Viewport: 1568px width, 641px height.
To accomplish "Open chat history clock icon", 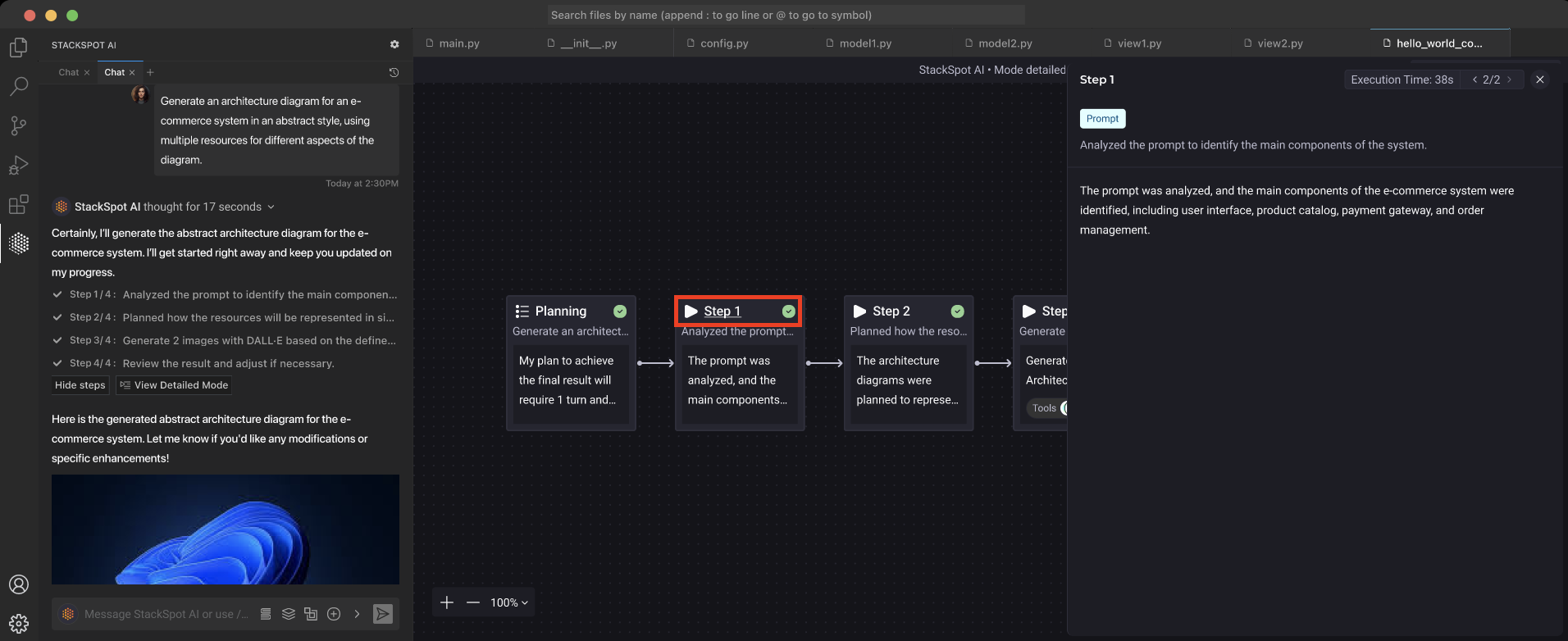I will [394, 72].
